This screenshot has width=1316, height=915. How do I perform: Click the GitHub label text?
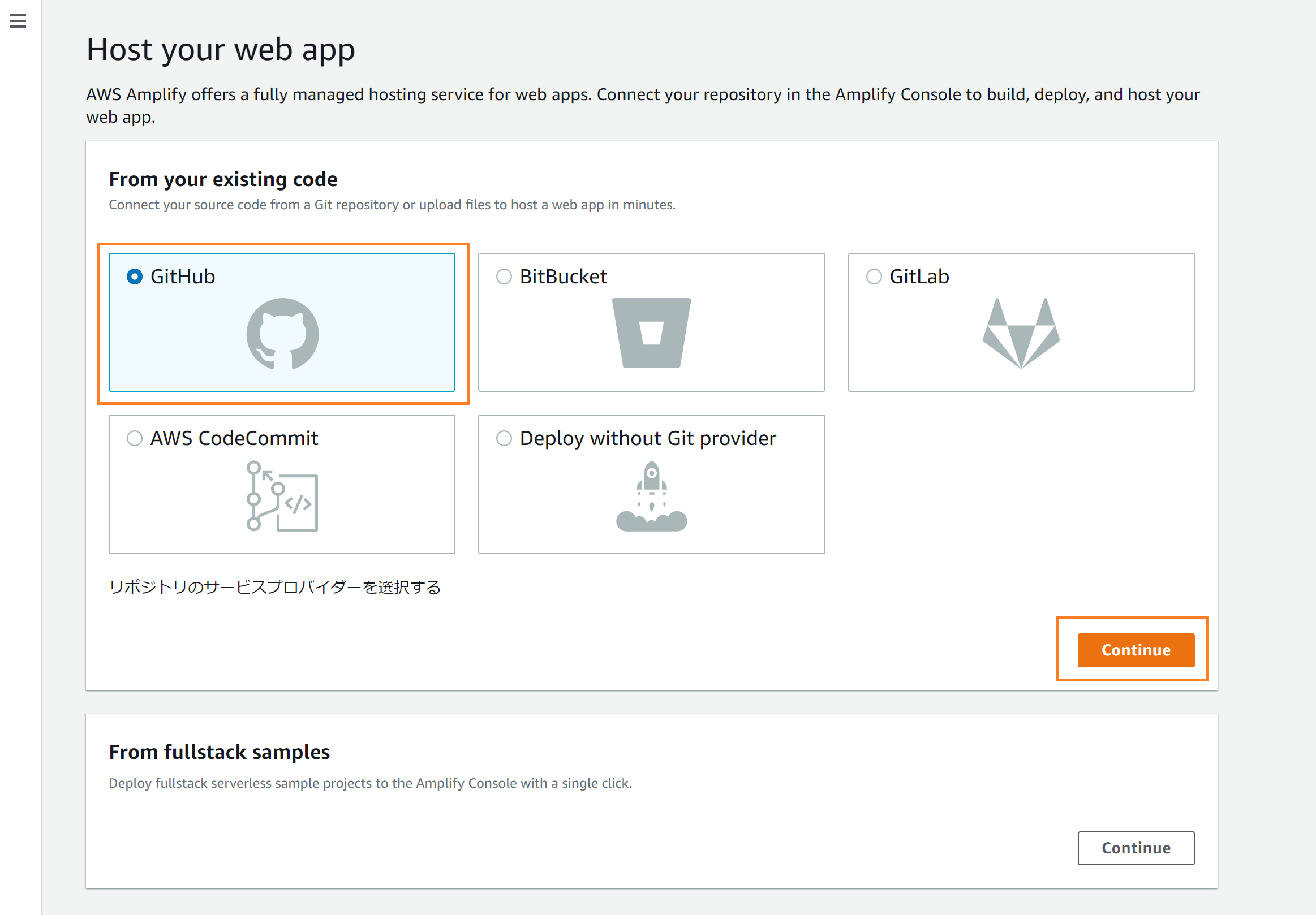[x=183, y=277]
